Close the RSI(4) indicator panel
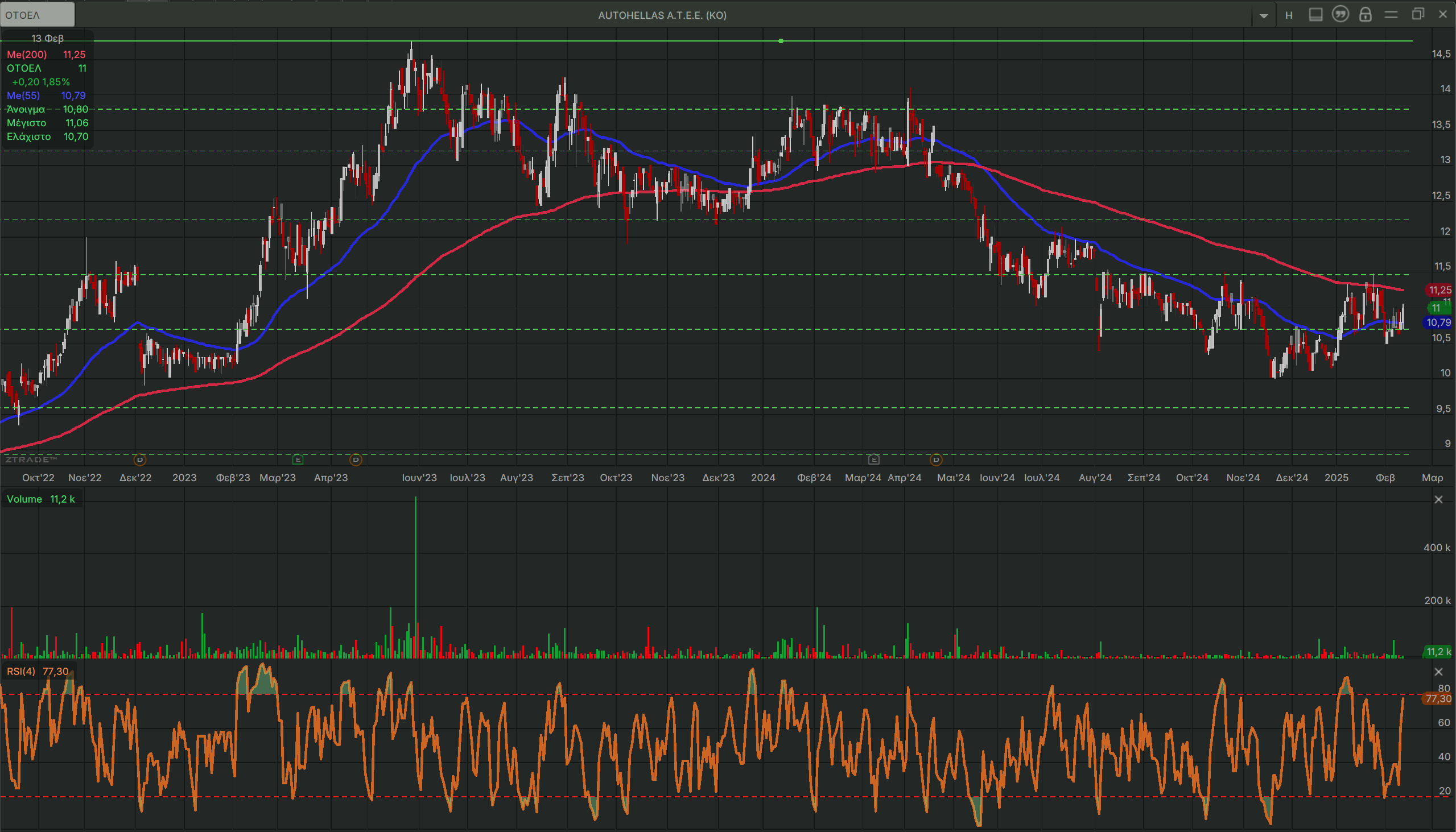The image size is (1456, 832). tap(1439, 672)
